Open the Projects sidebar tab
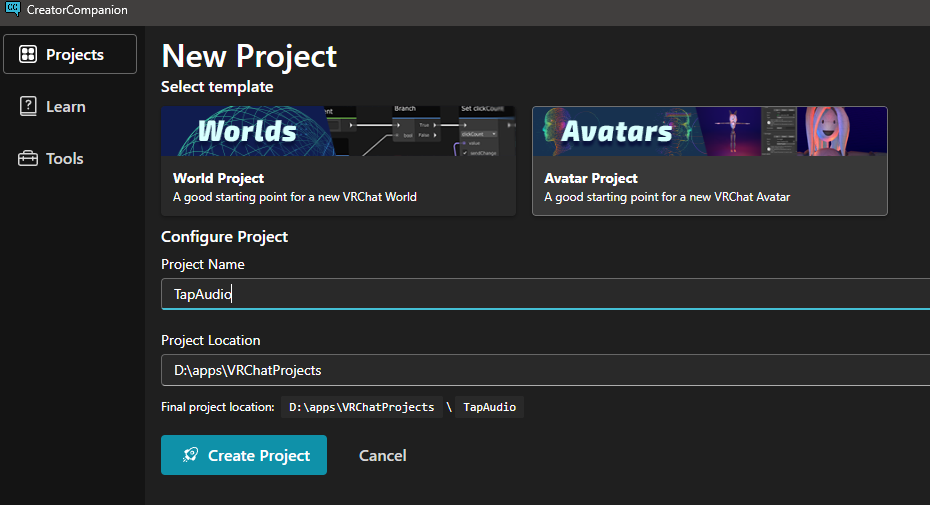Screen dimensions: 930x505 pos(70,54)
